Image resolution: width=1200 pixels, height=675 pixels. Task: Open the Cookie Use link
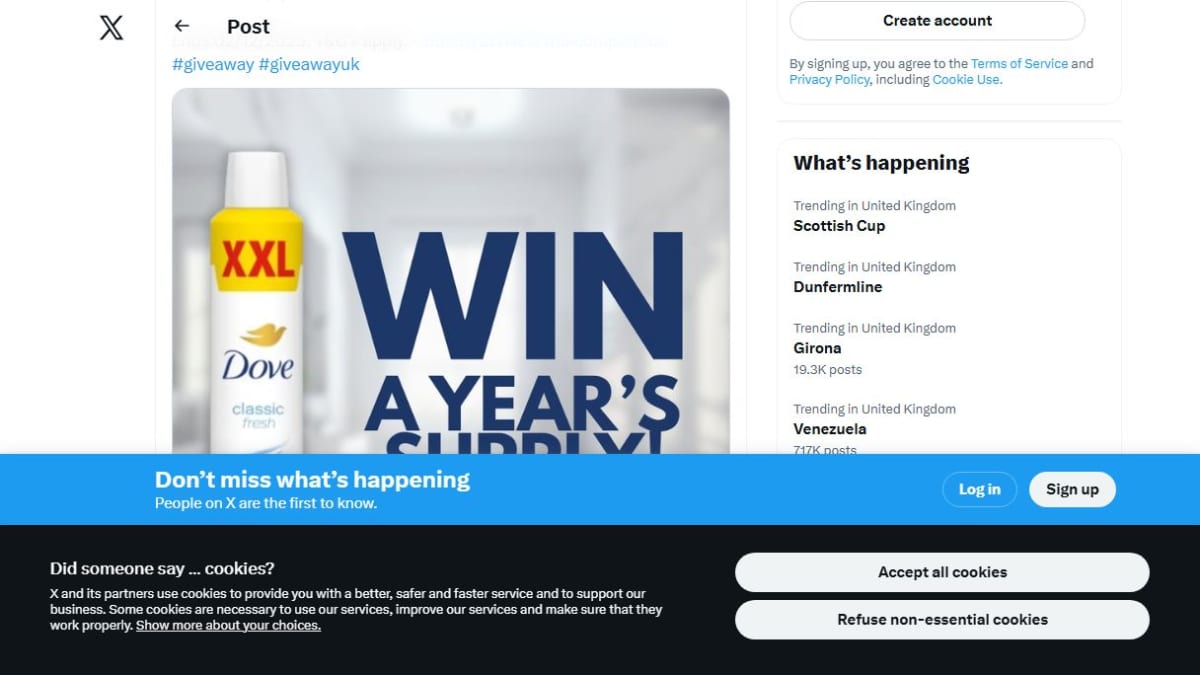pos(965,79)
